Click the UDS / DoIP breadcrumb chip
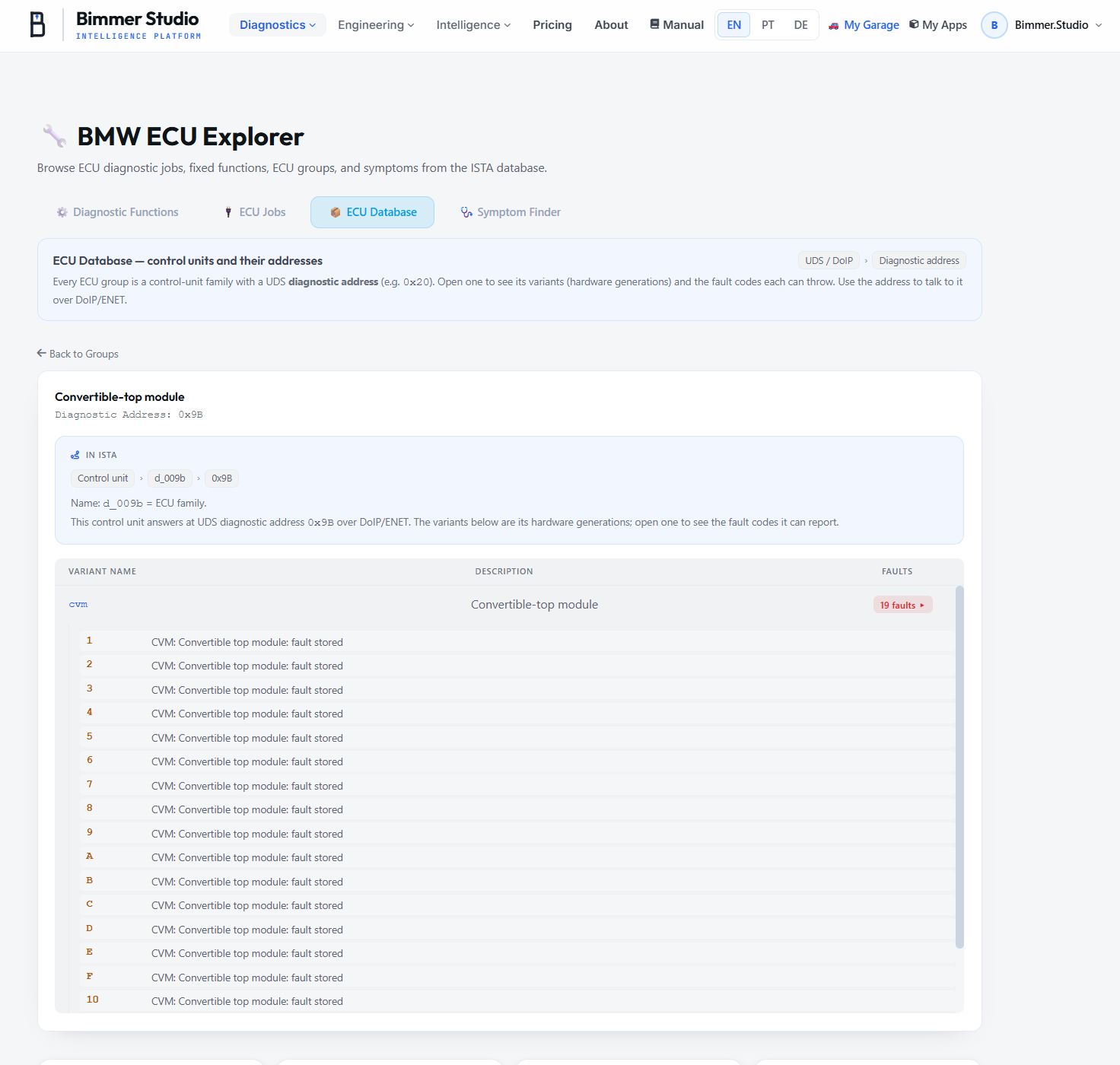 (829, 261)
